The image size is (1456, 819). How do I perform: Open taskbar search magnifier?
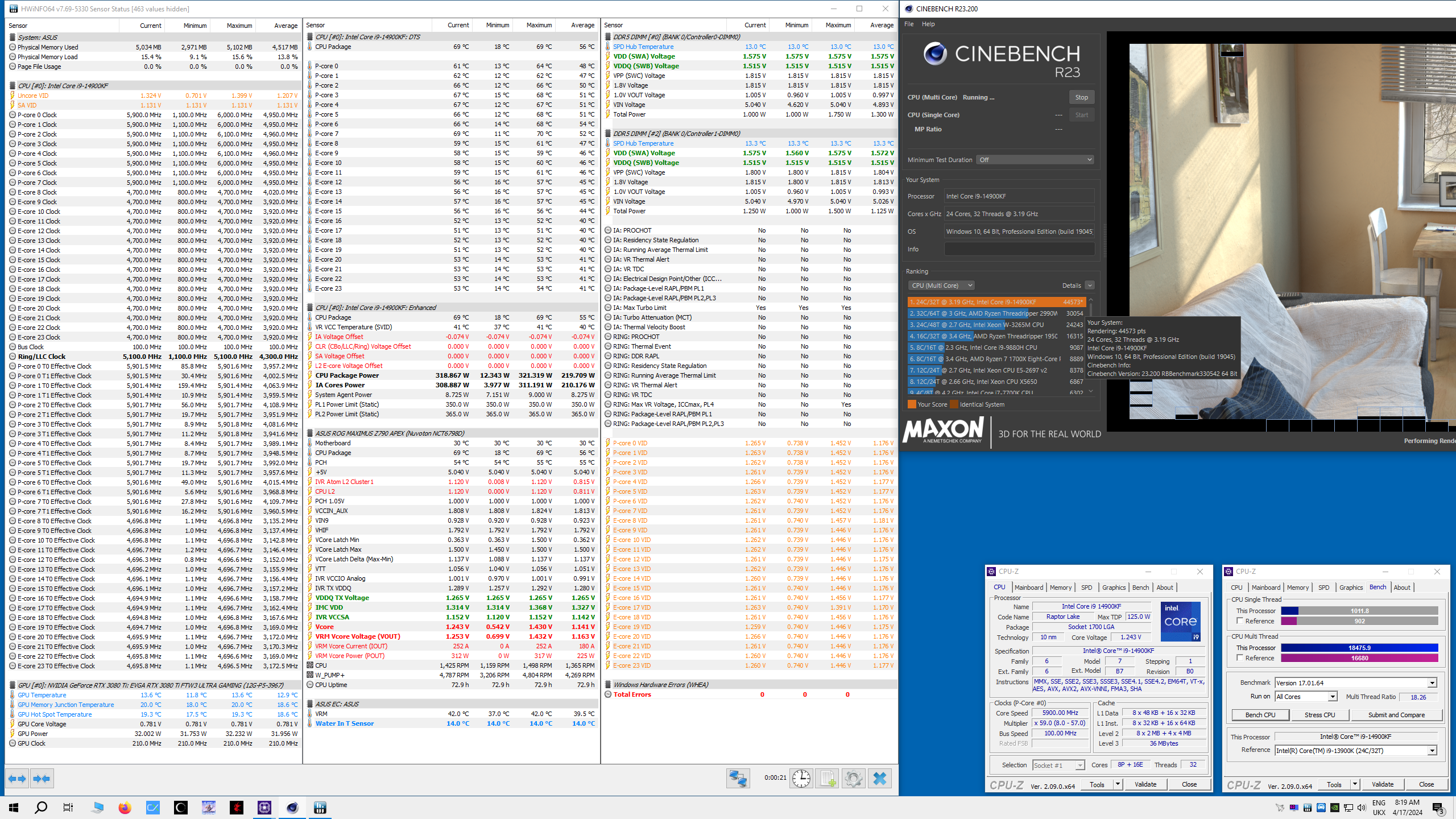(x=41, y=808)
